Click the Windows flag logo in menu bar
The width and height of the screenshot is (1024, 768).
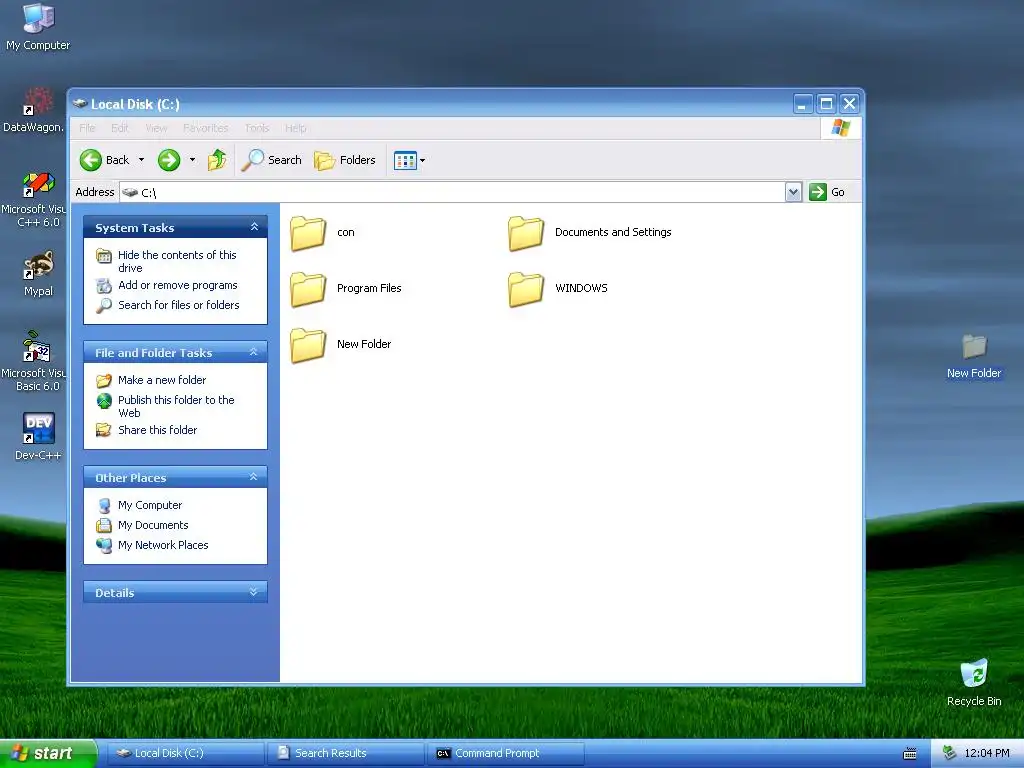pyautogui.click(x=840, y=128)
